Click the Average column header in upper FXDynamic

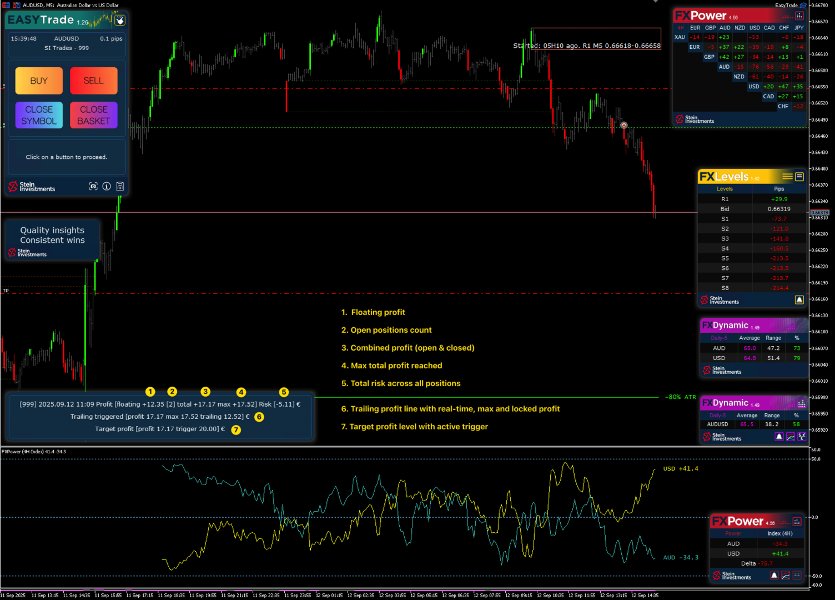click(x=749, y=338)
